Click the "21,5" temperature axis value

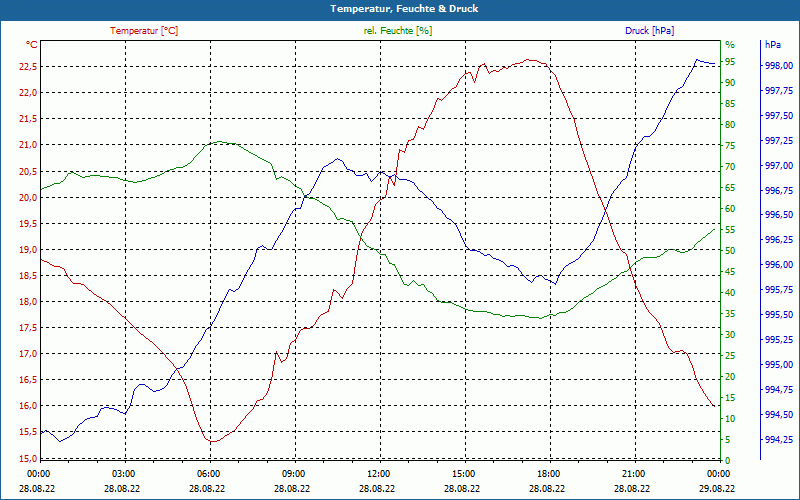(x=28, y=119)
